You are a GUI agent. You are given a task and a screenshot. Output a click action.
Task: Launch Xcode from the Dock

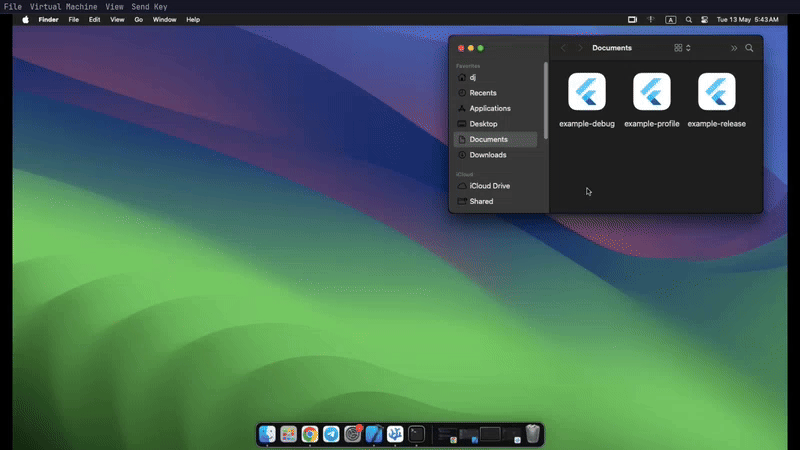pos(374,434)
